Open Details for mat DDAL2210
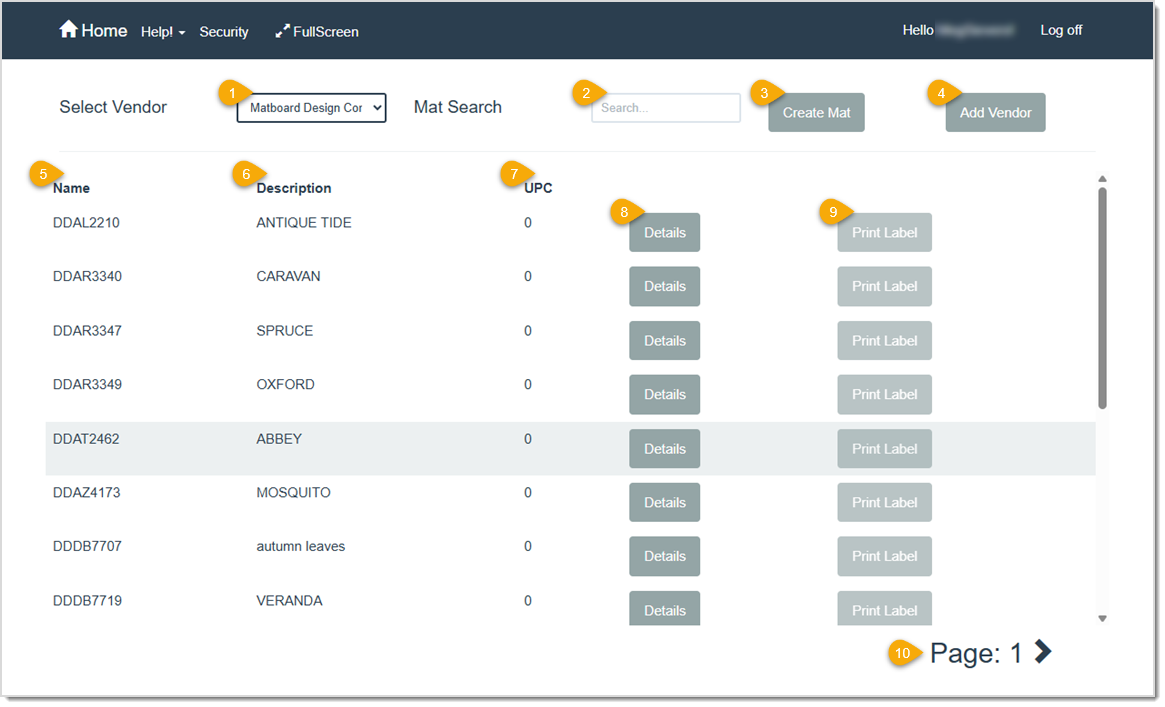This screenshot has height=707, width=1165. coord(664,232)
